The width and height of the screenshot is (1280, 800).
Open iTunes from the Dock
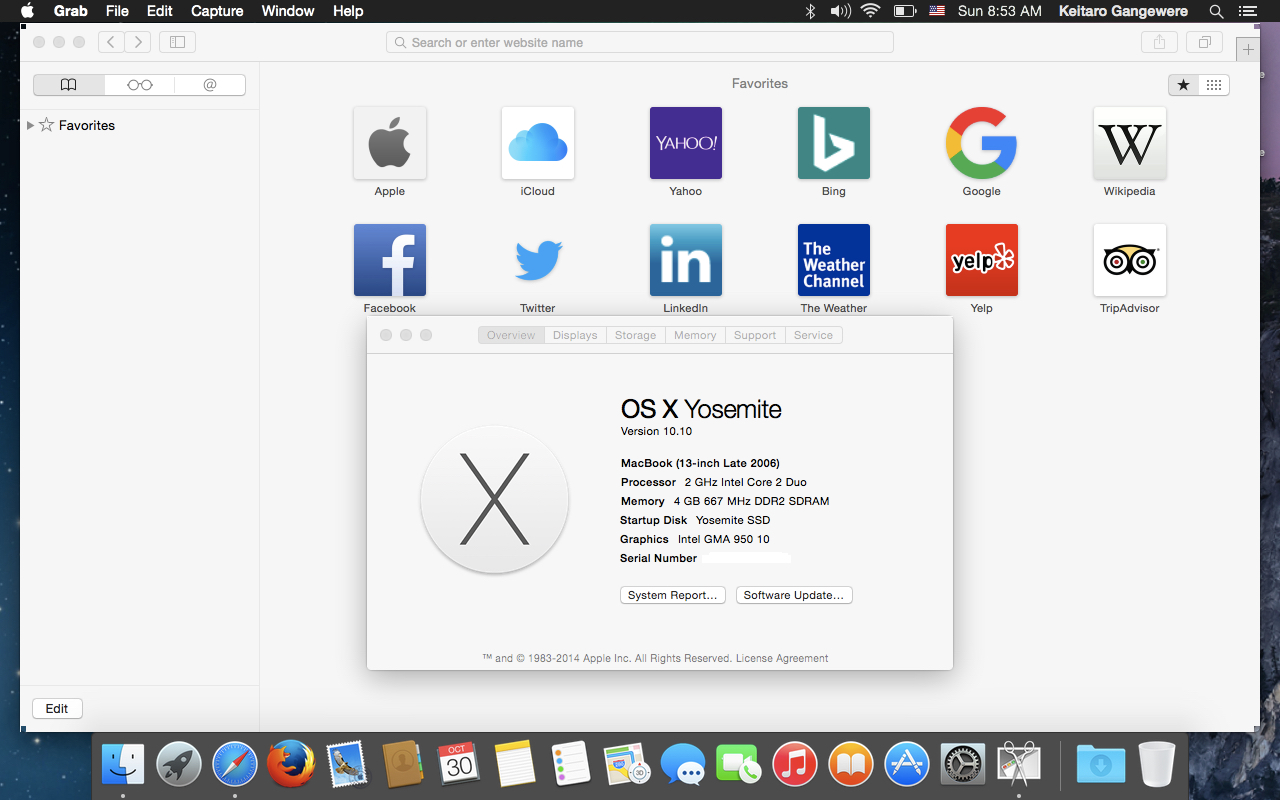(795, 765)
